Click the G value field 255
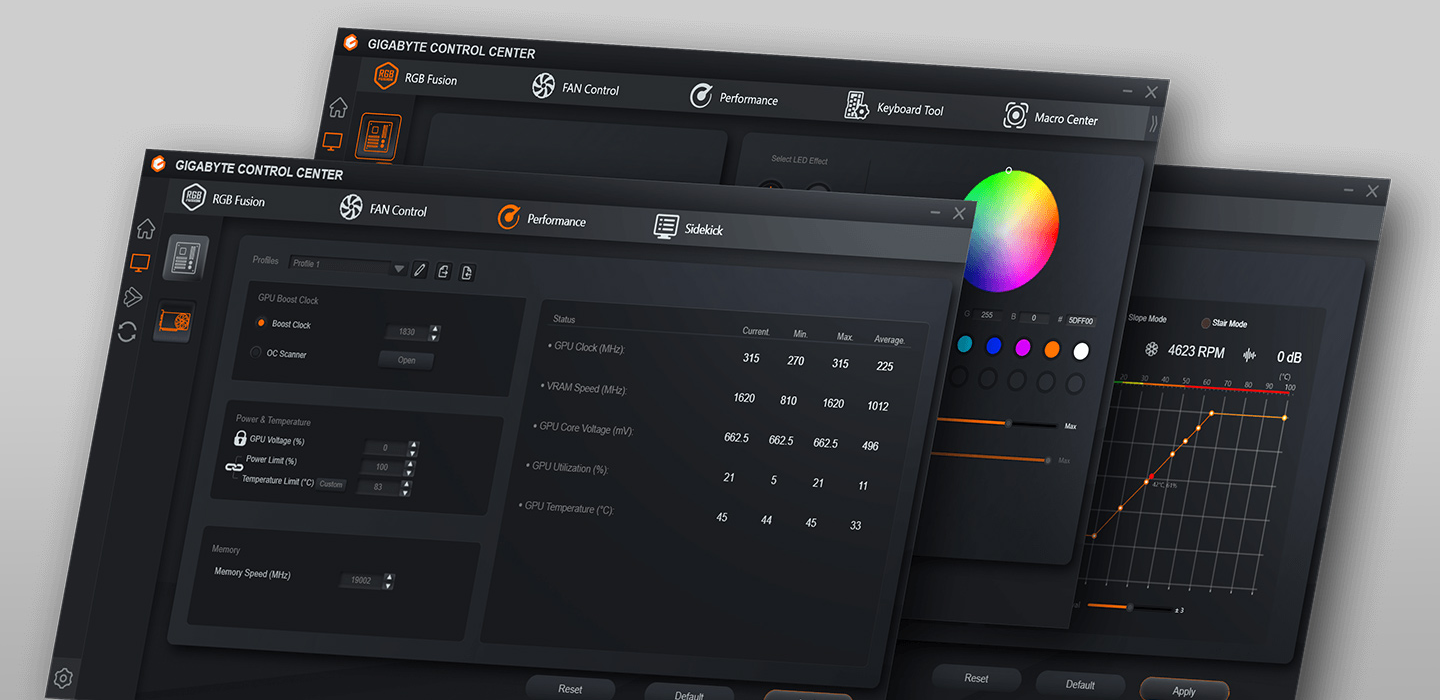This screenshot has height=700, width=1440. coord(989,315)
